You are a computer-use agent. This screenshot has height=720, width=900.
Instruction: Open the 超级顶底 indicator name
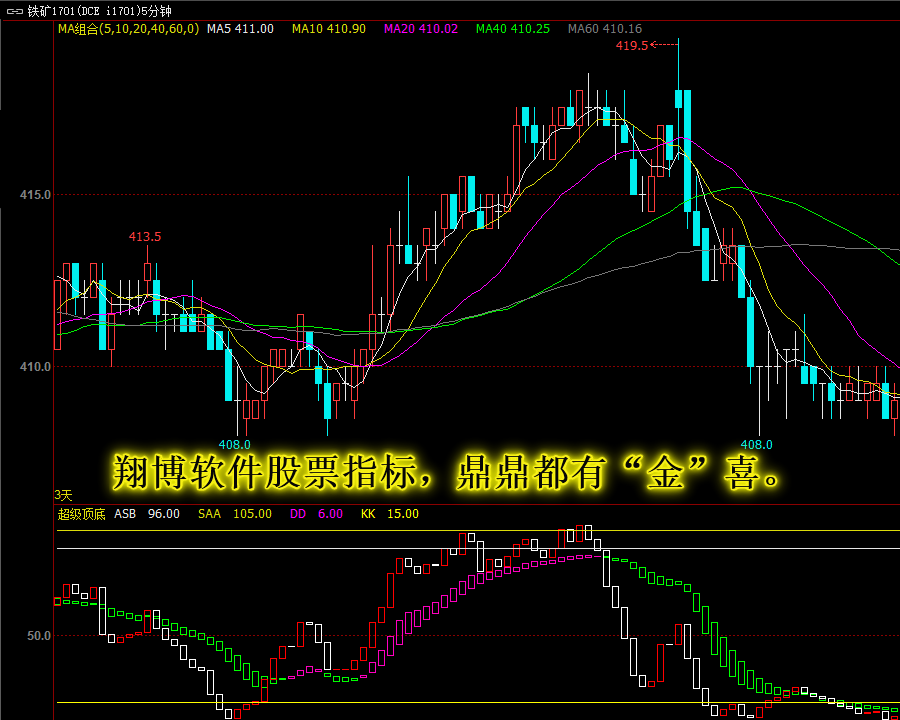coord(82,514)
